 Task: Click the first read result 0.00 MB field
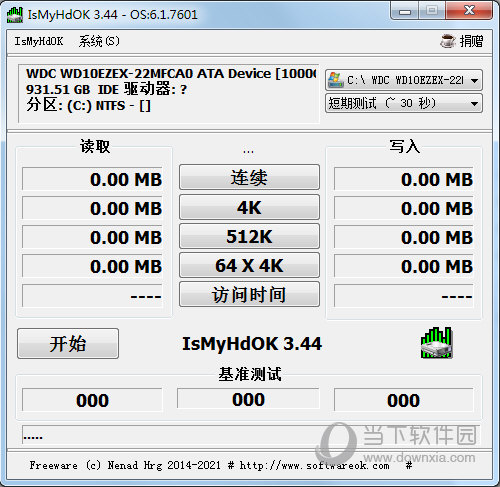(92, 179)
